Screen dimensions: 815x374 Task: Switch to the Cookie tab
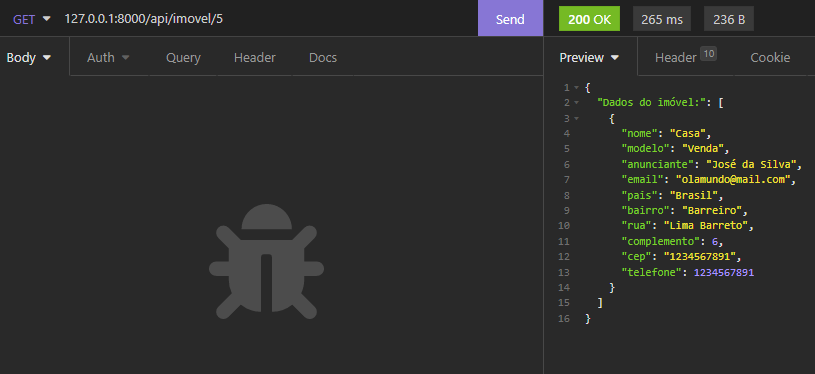(770, 58)
